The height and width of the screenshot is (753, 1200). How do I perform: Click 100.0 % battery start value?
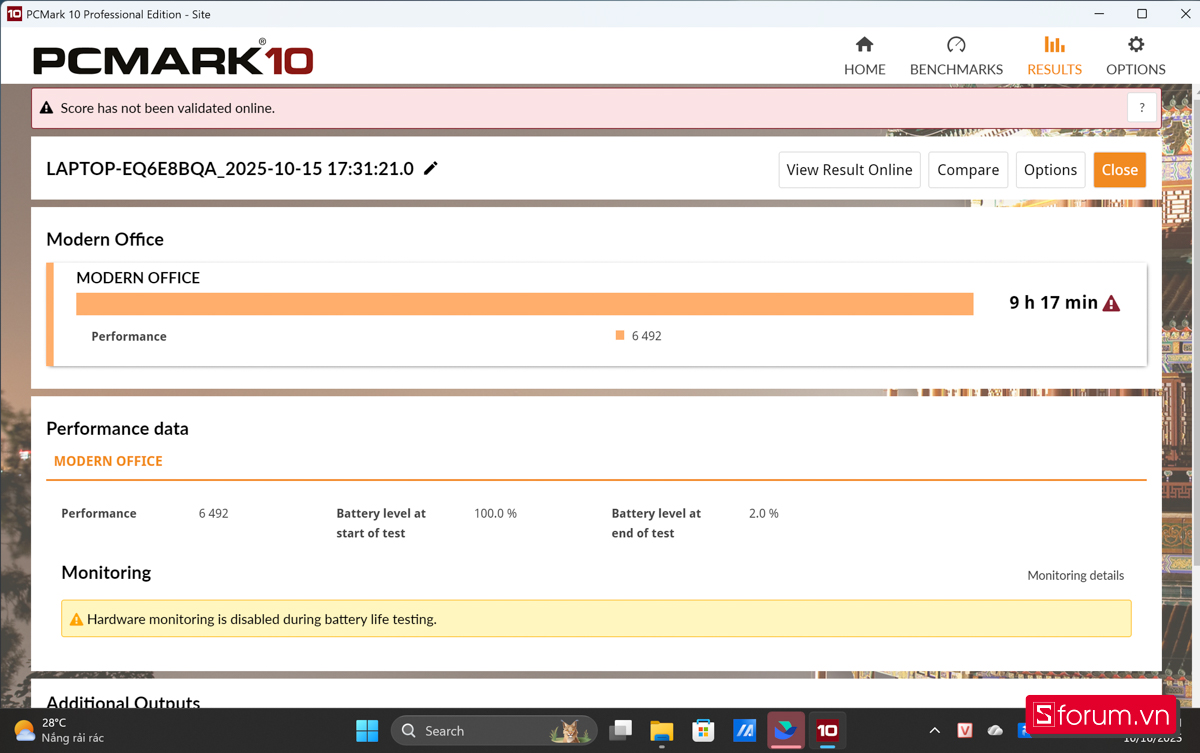coord(495,513)
